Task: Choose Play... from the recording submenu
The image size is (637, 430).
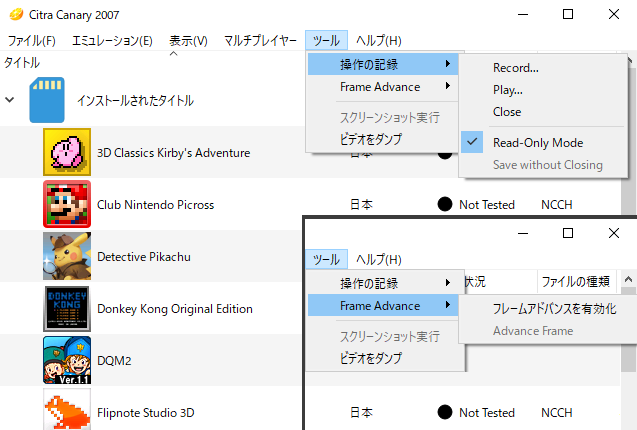Action: point(508,90)
